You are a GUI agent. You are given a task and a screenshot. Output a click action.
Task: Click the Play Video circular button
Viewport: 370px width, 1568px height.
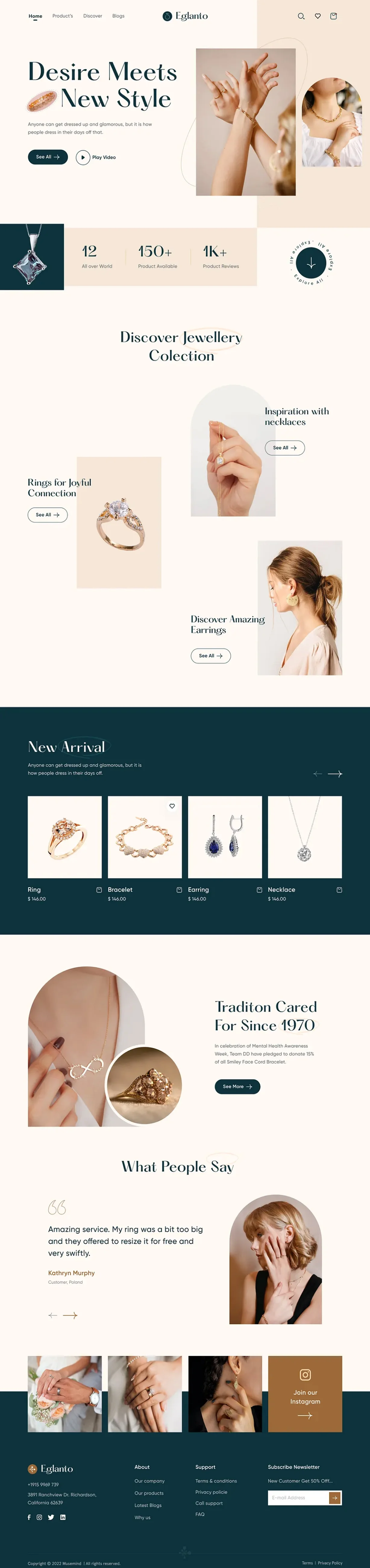point(83,158)
